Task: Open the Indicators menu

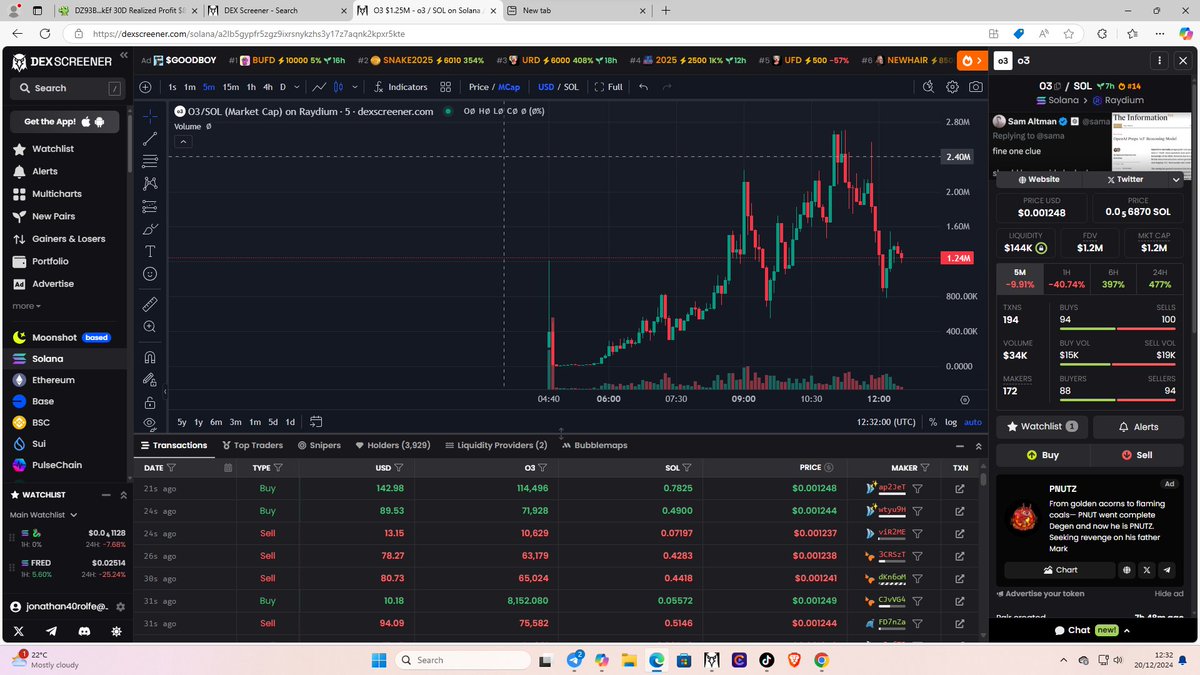Action: click(400, 87)
